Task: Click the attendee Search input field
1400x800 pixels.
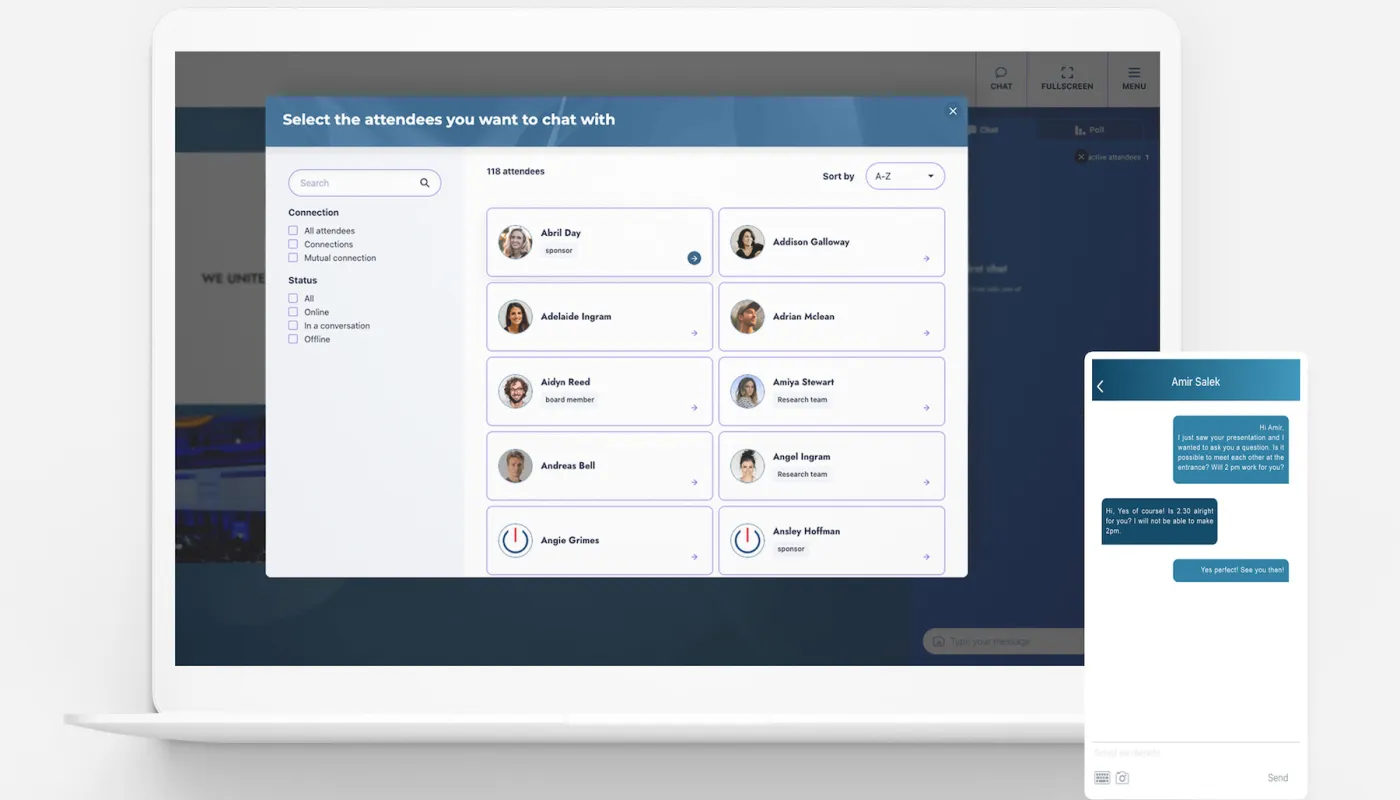Action: [x=355, y=183]
